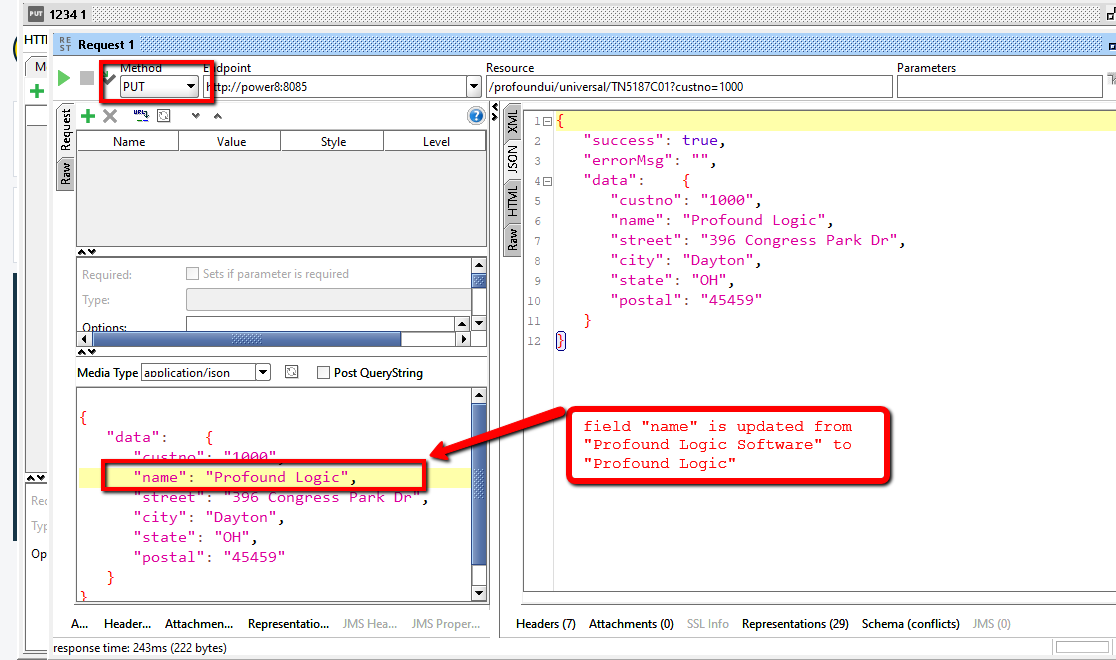Viewport: 1116px width, 660px height.
Task: Click the REST icon beside Request 1 title
Action: [65, 44]
